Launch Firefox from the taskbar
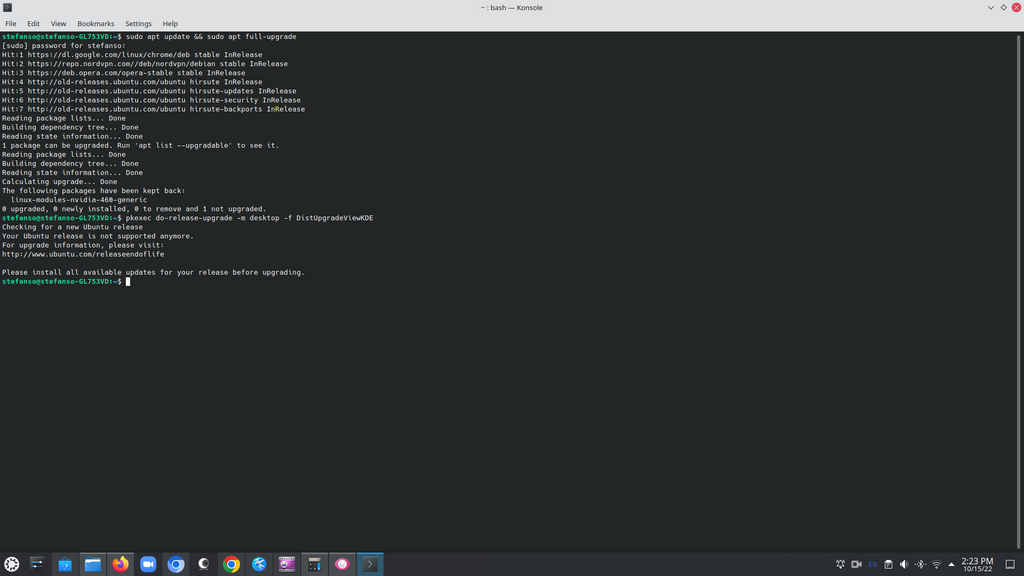 coord(121,564)
